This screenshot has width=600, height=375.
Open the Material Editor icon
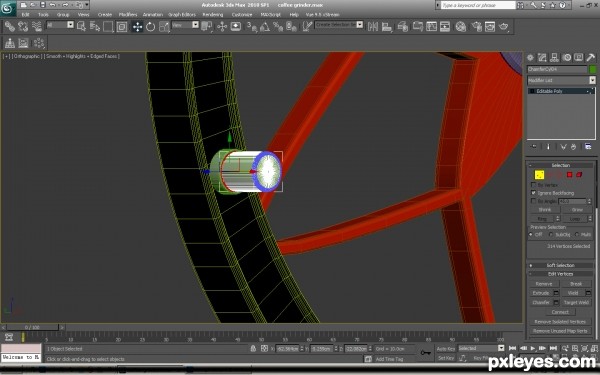coord(461,26)
